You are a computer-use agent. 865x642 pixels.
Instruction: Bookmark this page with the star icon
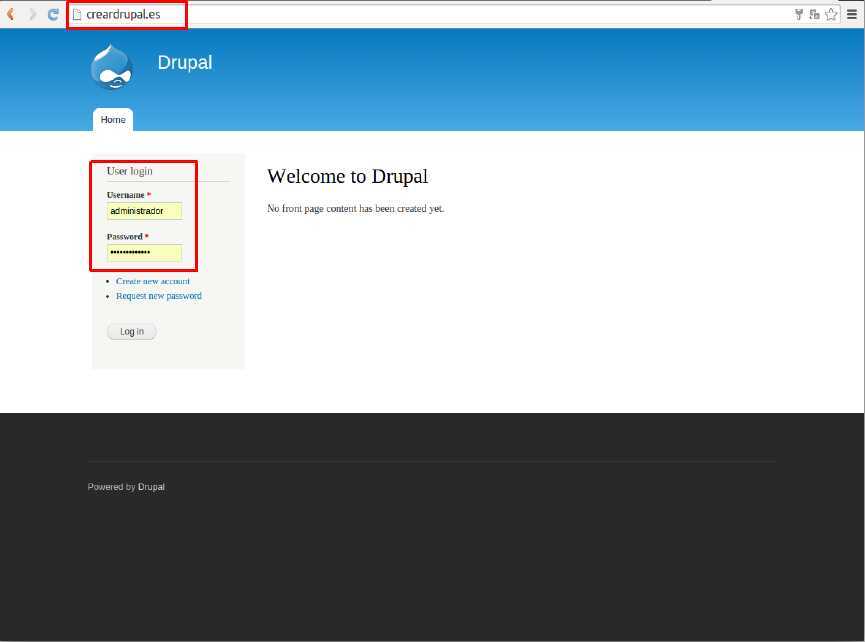[x=830, y=15]
